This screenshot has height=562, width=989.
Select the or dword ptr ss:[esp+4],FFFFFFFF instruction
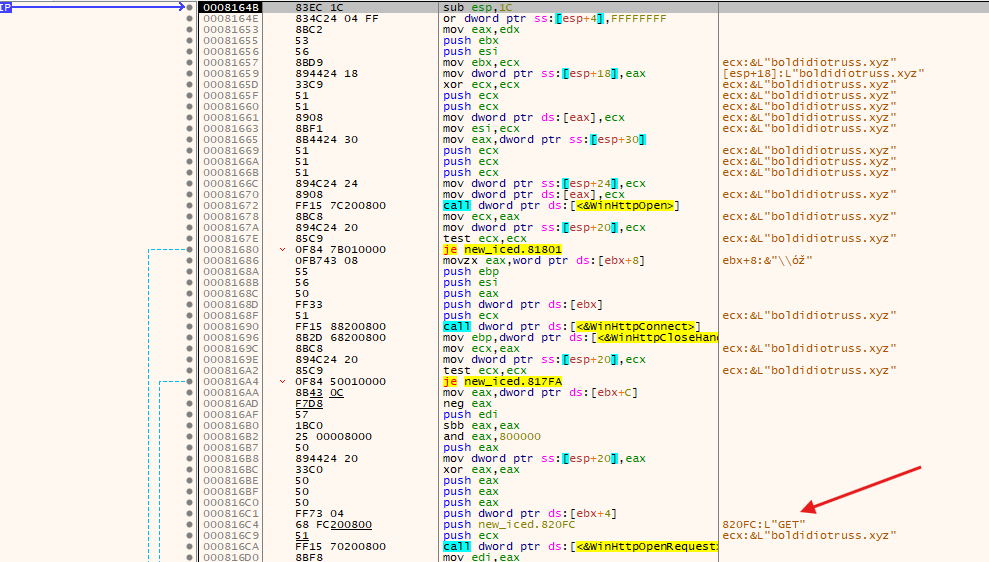pos(554,19)
